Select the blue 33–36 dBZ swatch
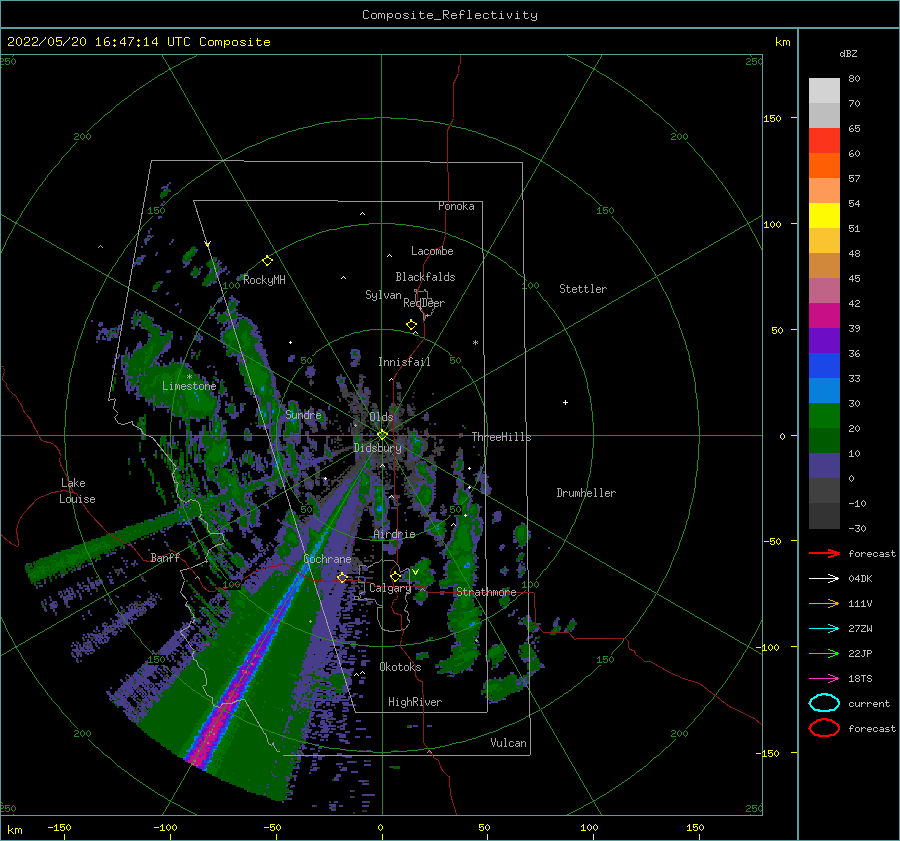This screenshot has height=841, width=900. click(x=824, y=366)
